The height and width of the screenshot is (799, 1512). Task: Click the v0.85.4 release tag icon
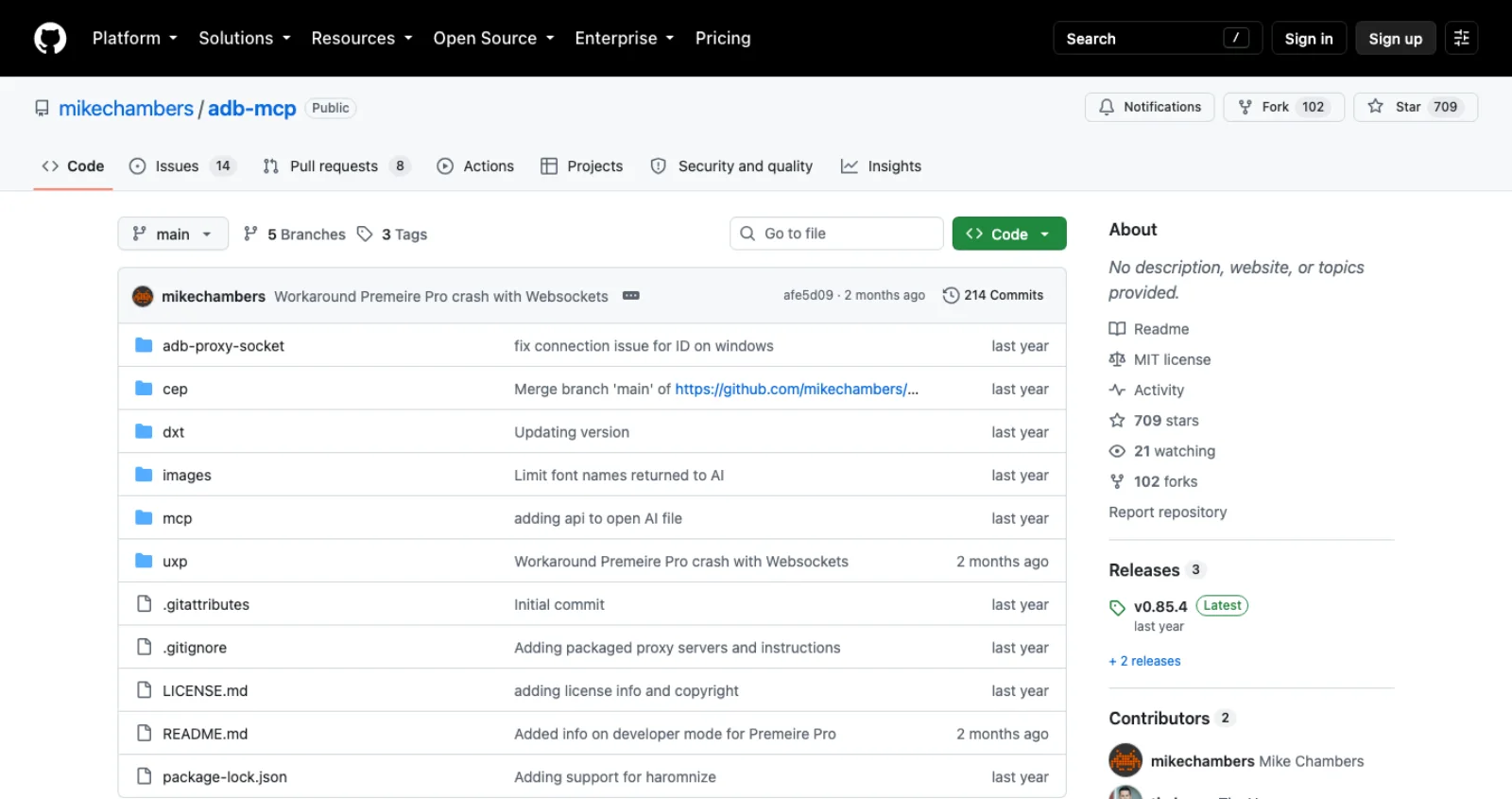(1117, 607)
